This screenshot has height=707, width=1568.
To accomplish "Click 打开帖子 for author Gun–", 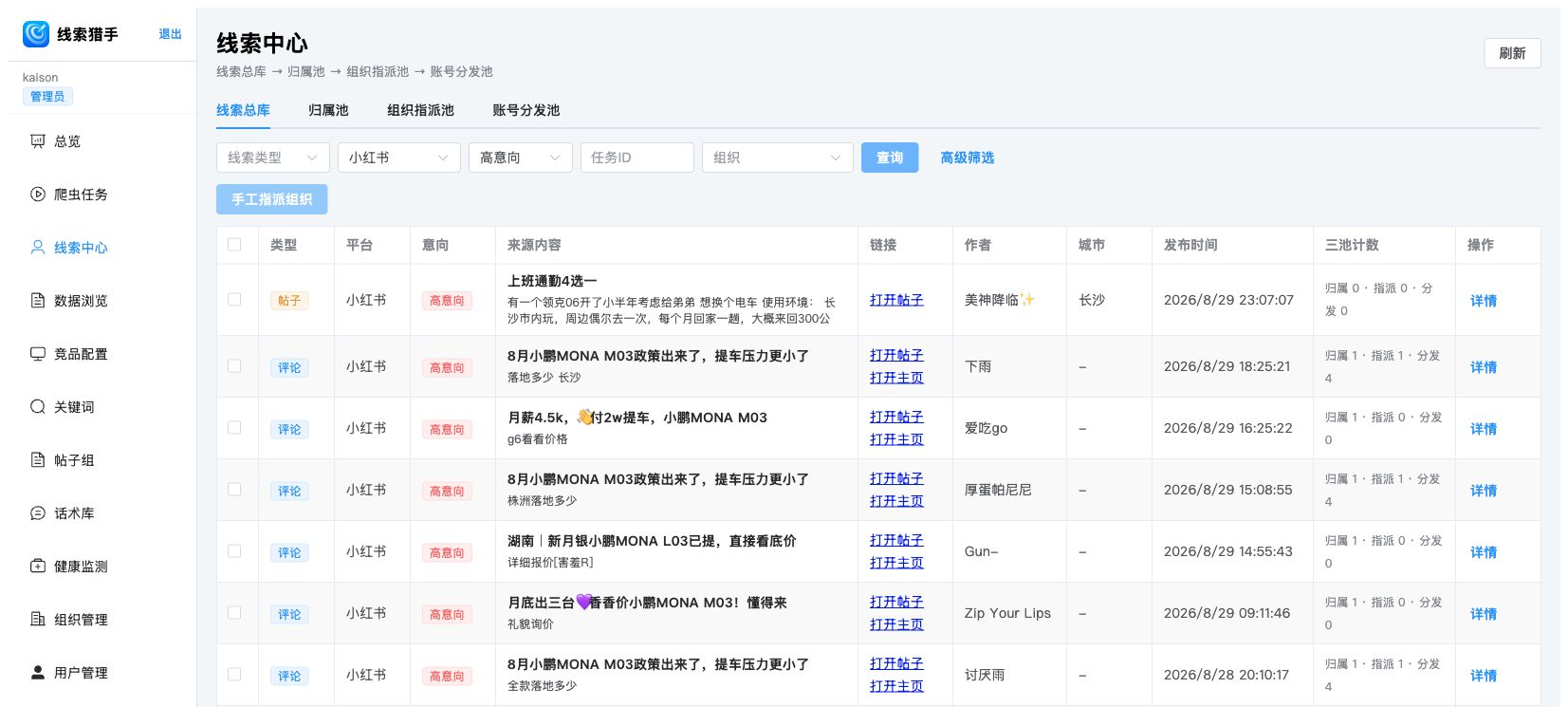I will click(x=896, y=540).
